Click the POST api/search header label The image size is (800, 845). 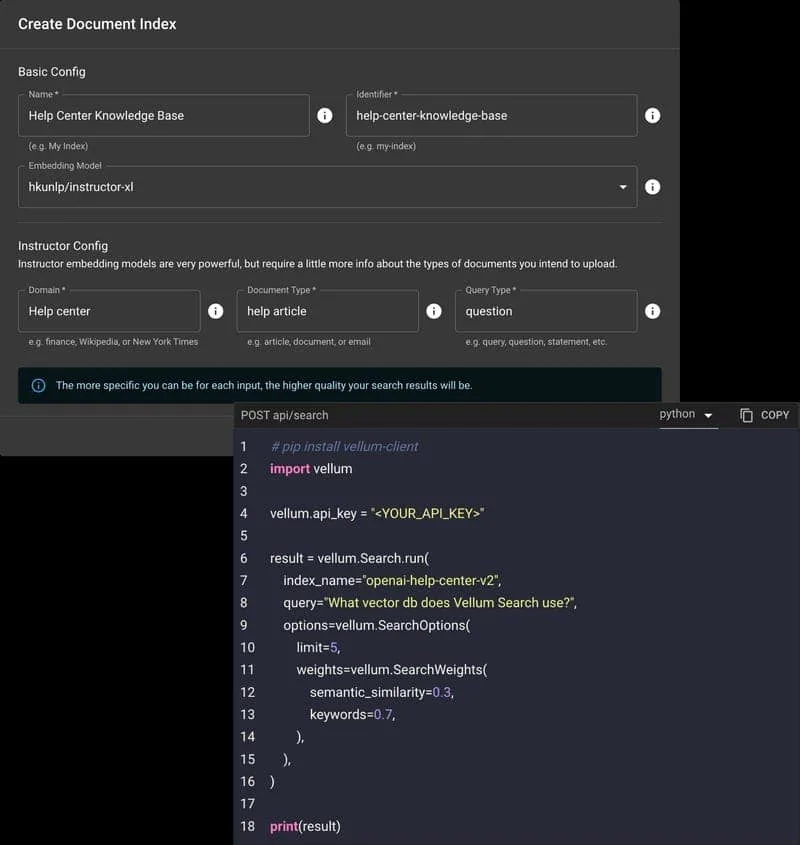point(285,415)
